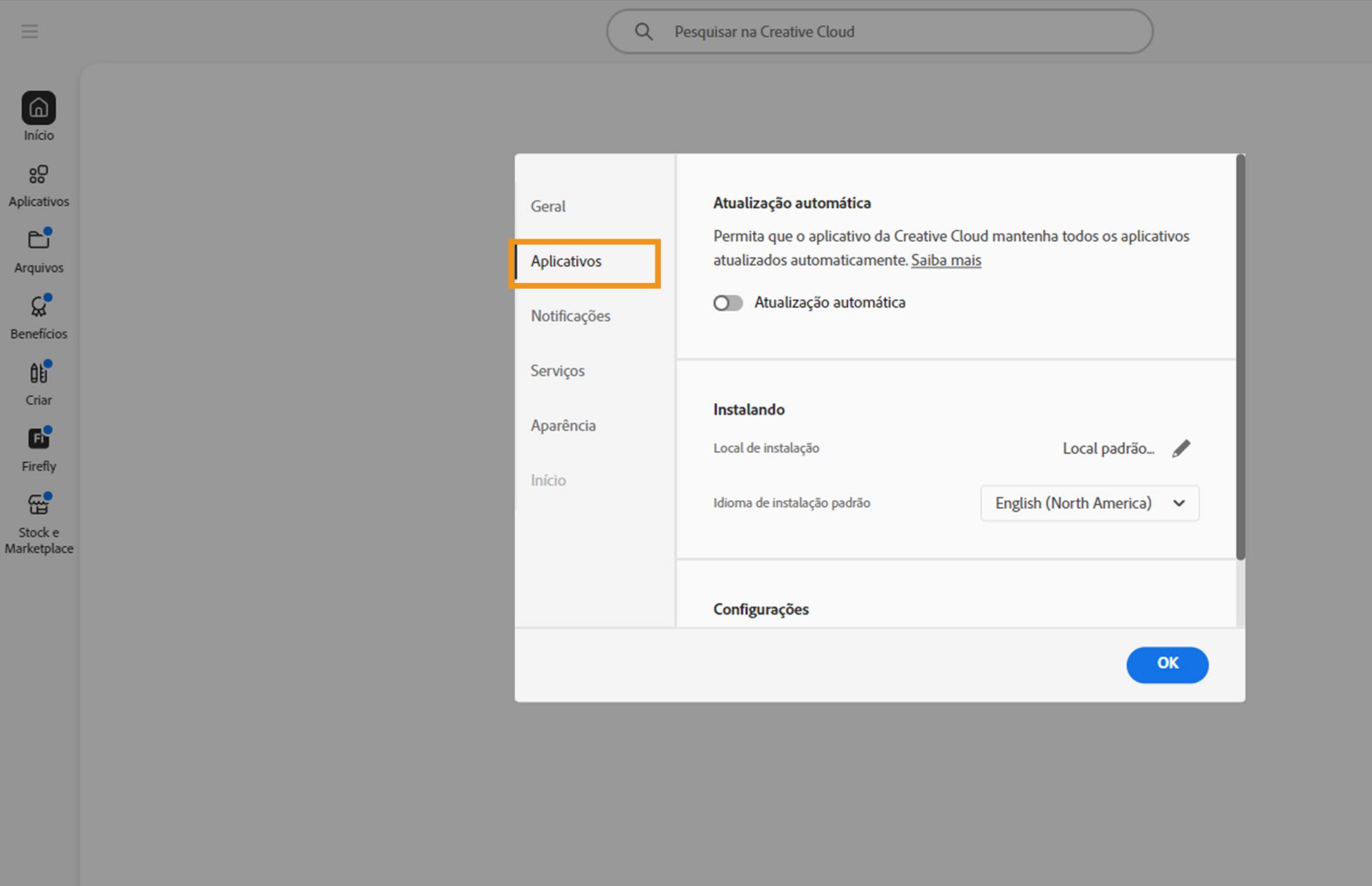Select the Geral preferences tab
The height and width of the screenshot is (886, 1372).
click(548, 206)
